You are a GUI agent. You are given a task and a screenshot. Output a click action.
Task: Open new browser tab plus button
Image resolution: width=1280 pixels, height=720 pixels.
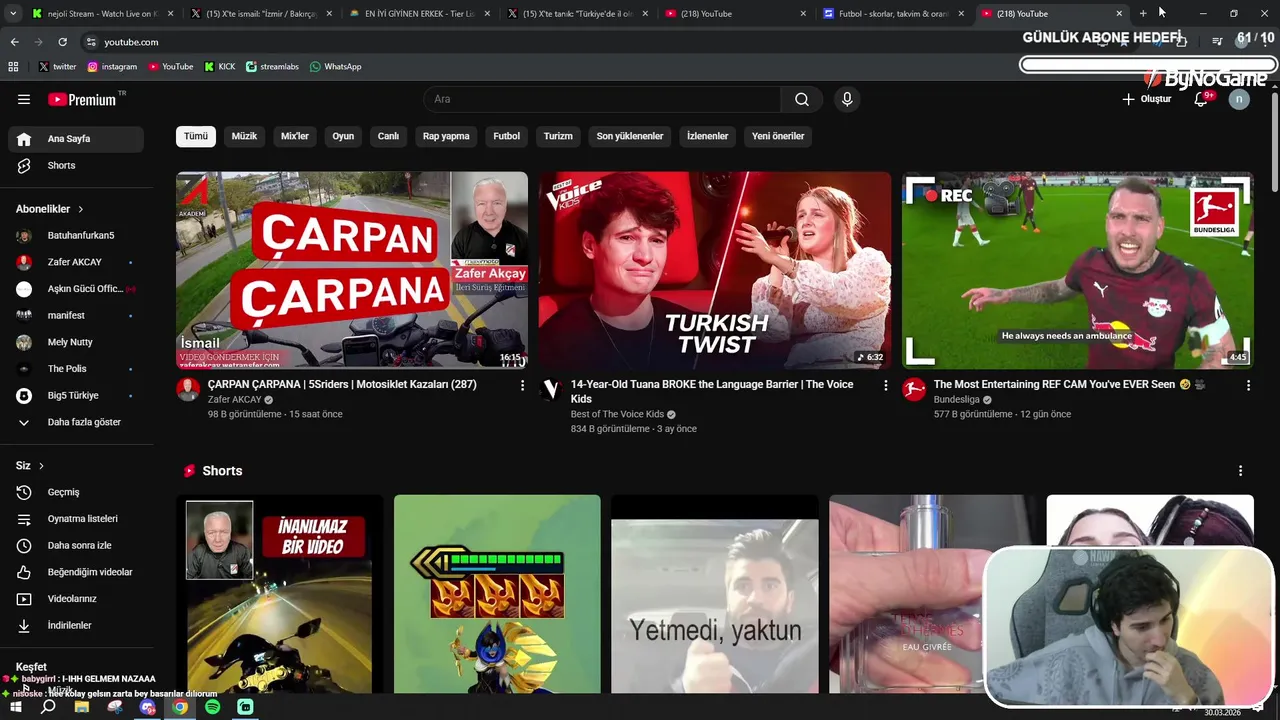pos(1143,14)
